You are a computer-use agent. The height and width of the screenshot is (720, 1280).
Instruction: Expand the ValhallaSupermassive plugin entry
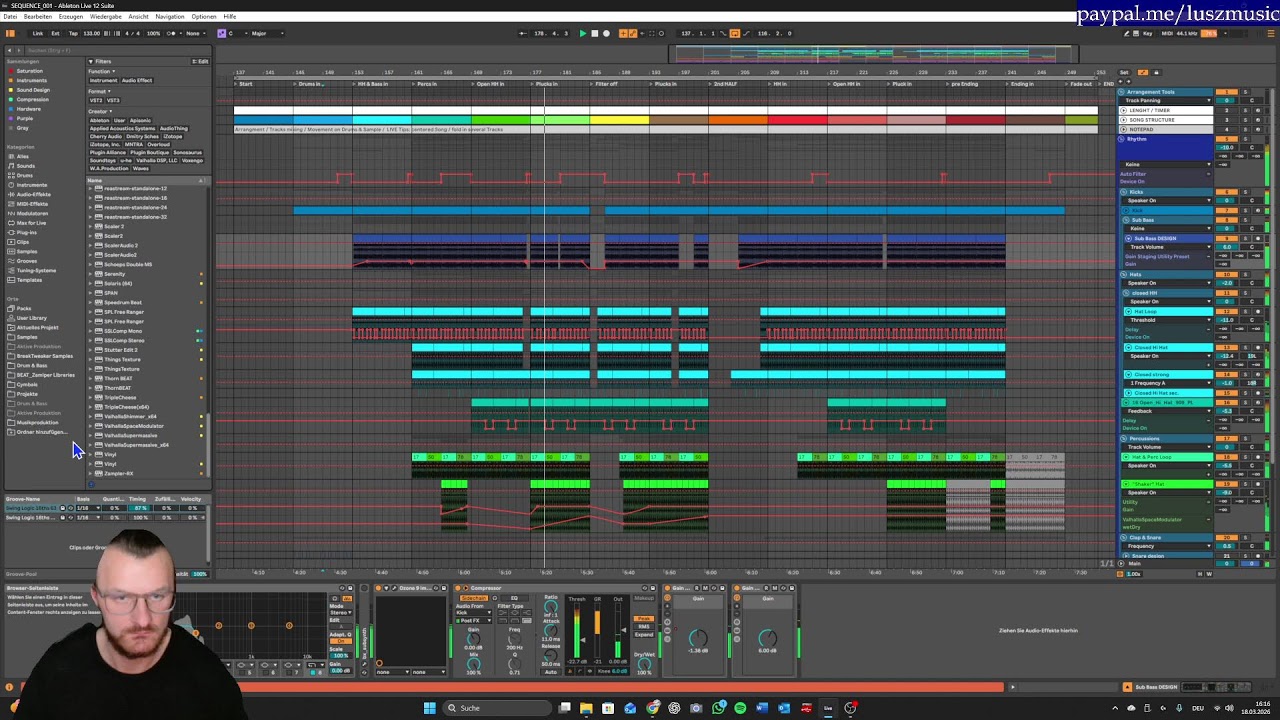pyautogui.click(x=90, y=436)
